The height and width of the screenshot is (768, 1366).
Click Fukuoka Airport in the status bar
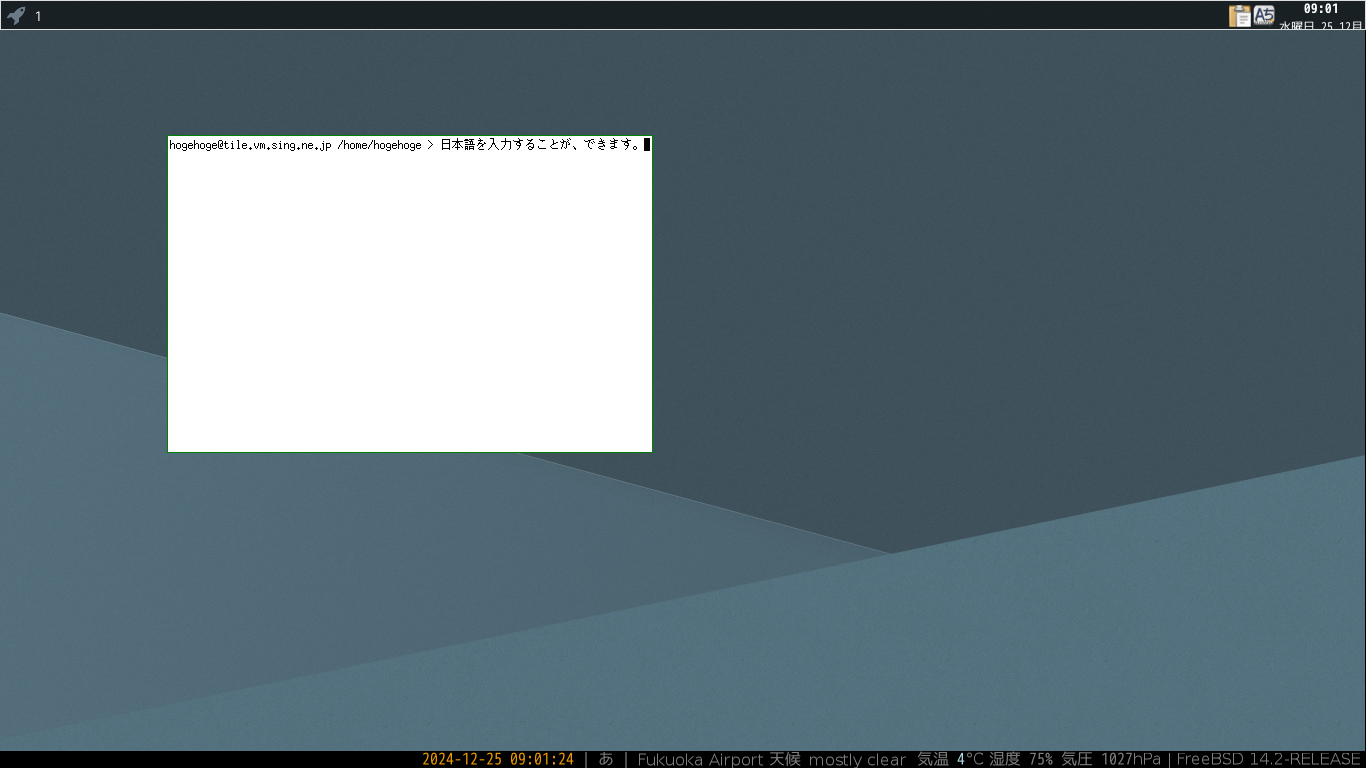tap(700, 760)
